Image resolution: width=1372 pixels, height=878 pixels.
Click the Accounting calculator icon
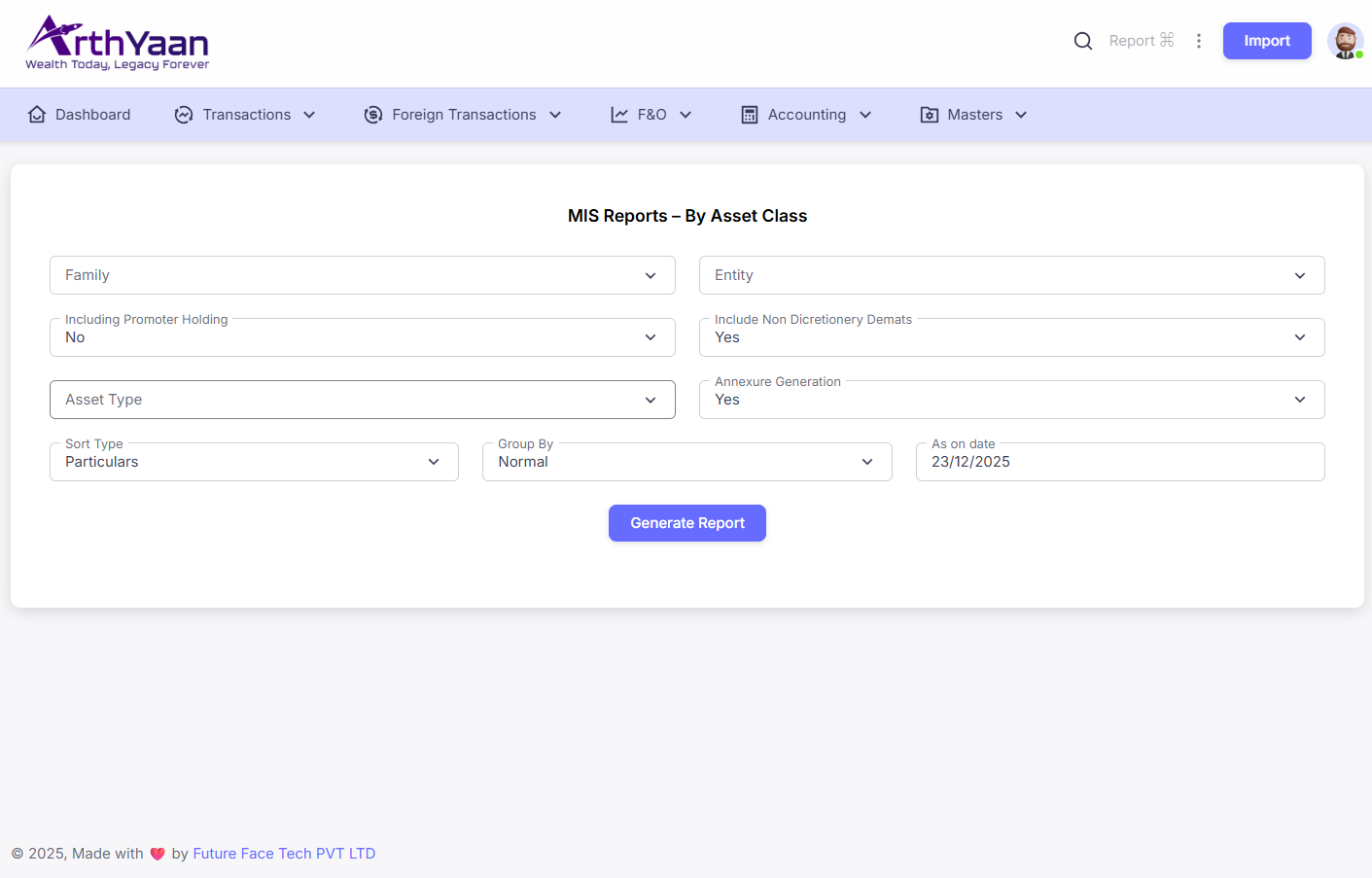(x=750, y=115)
